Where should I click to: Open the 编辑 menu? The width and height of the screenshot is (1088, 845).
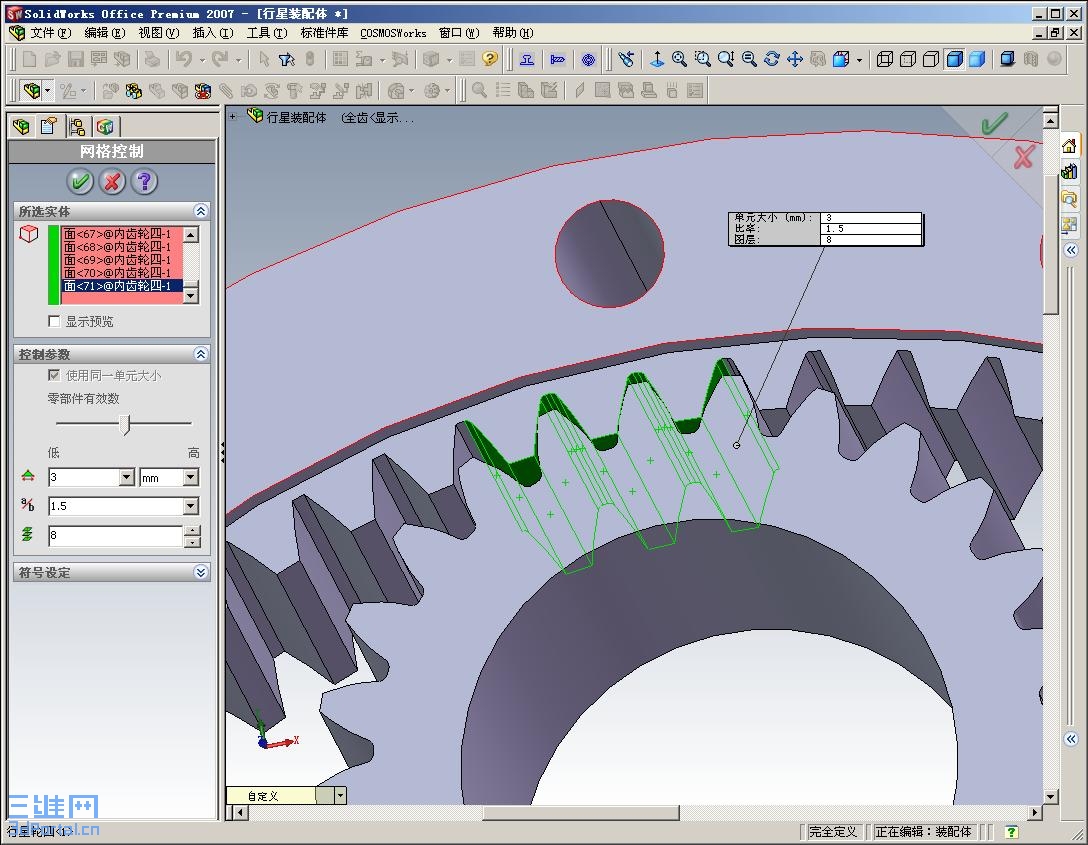click(105, 33)
